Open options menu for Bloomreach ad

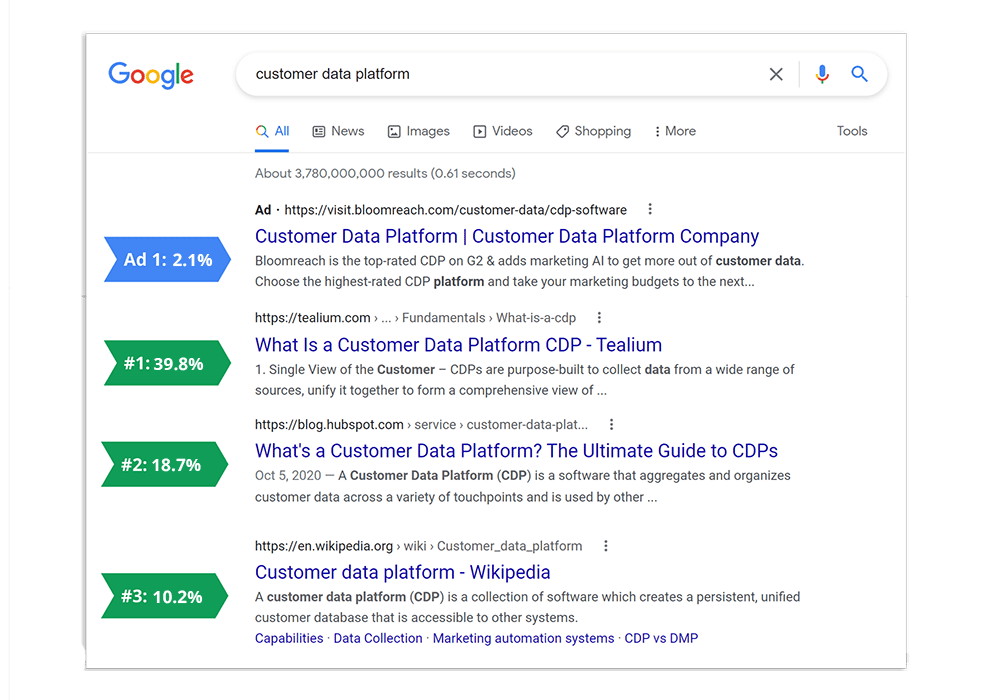[x=650, y=210]
